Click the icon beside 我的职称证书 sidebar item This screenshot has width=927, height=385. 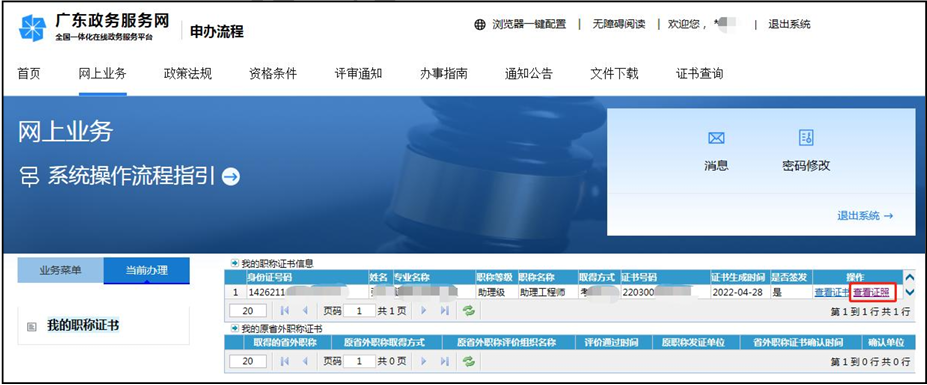pyautogui.click(x=32, y=326)
